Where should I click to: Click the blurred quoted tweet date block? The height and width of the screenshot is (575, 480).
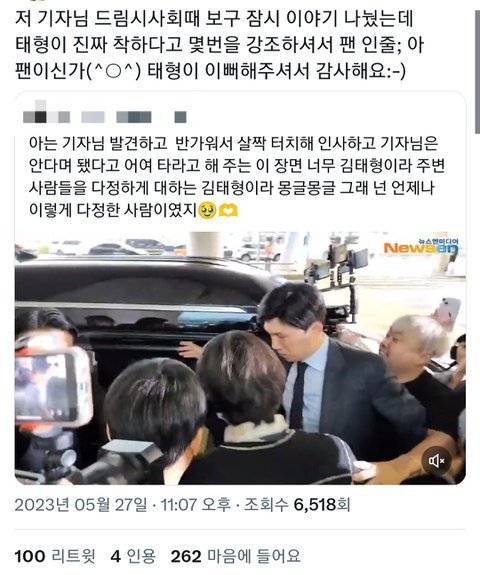click(180, 117)
